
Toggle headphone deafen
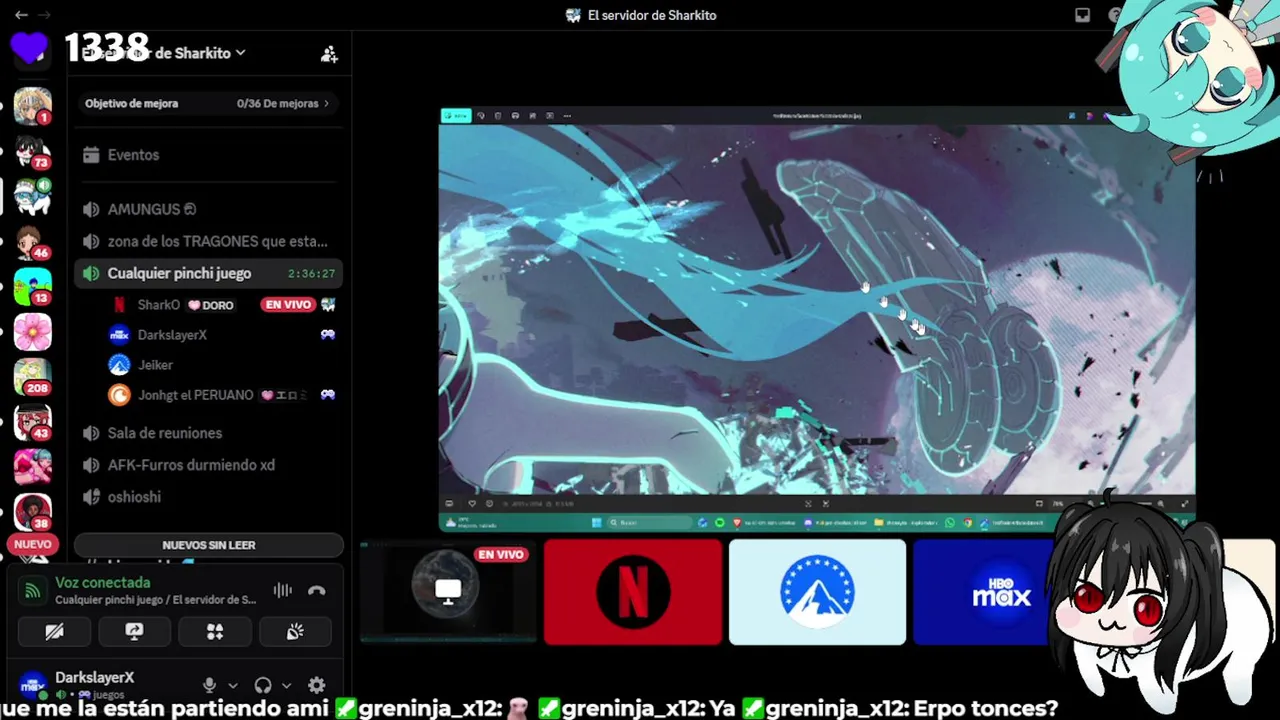[263, 685]
